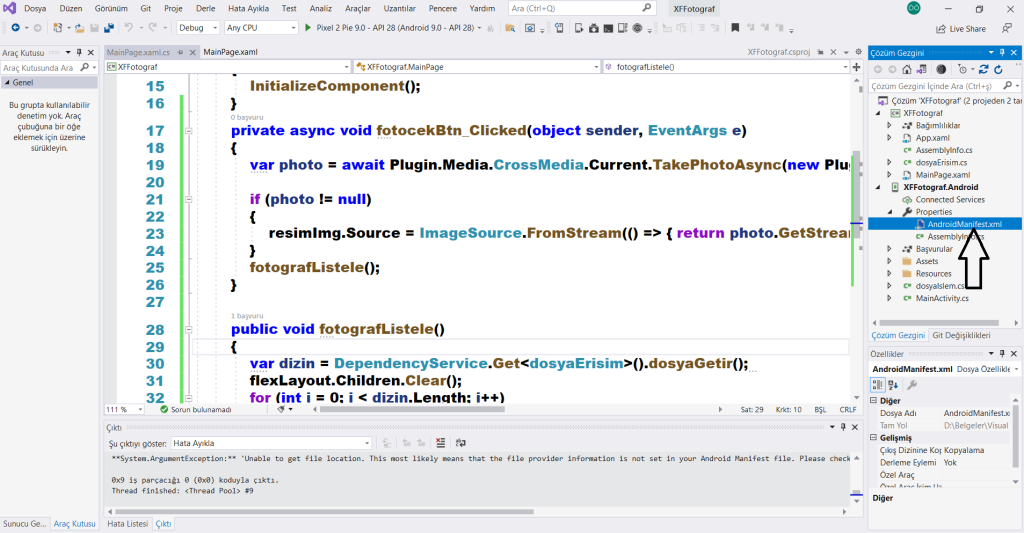Open the Any CPU platform dropdown
Screen dimensions: 1024x533
(258, 28)
